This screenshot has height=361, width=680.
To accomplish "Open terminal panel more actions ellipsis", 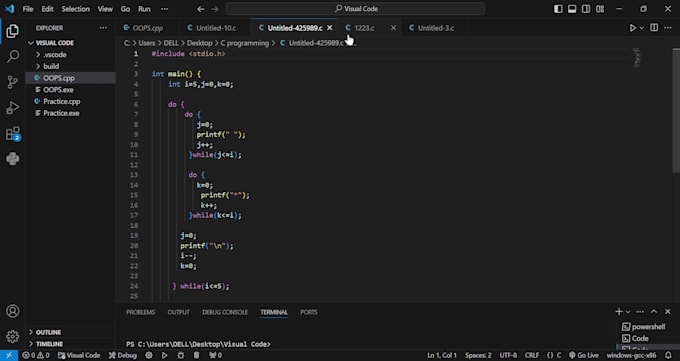I will pyautogui.click(x=640, y=312).
